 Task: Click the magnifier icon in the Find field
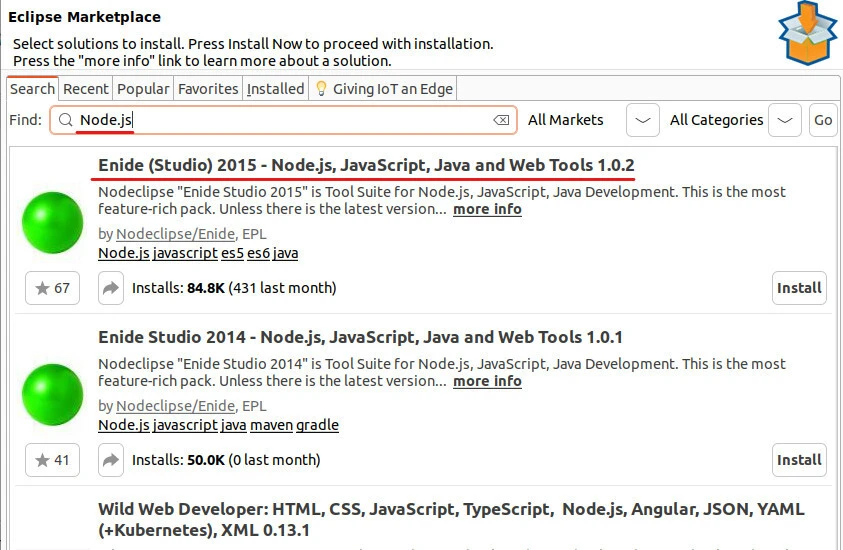65,120
